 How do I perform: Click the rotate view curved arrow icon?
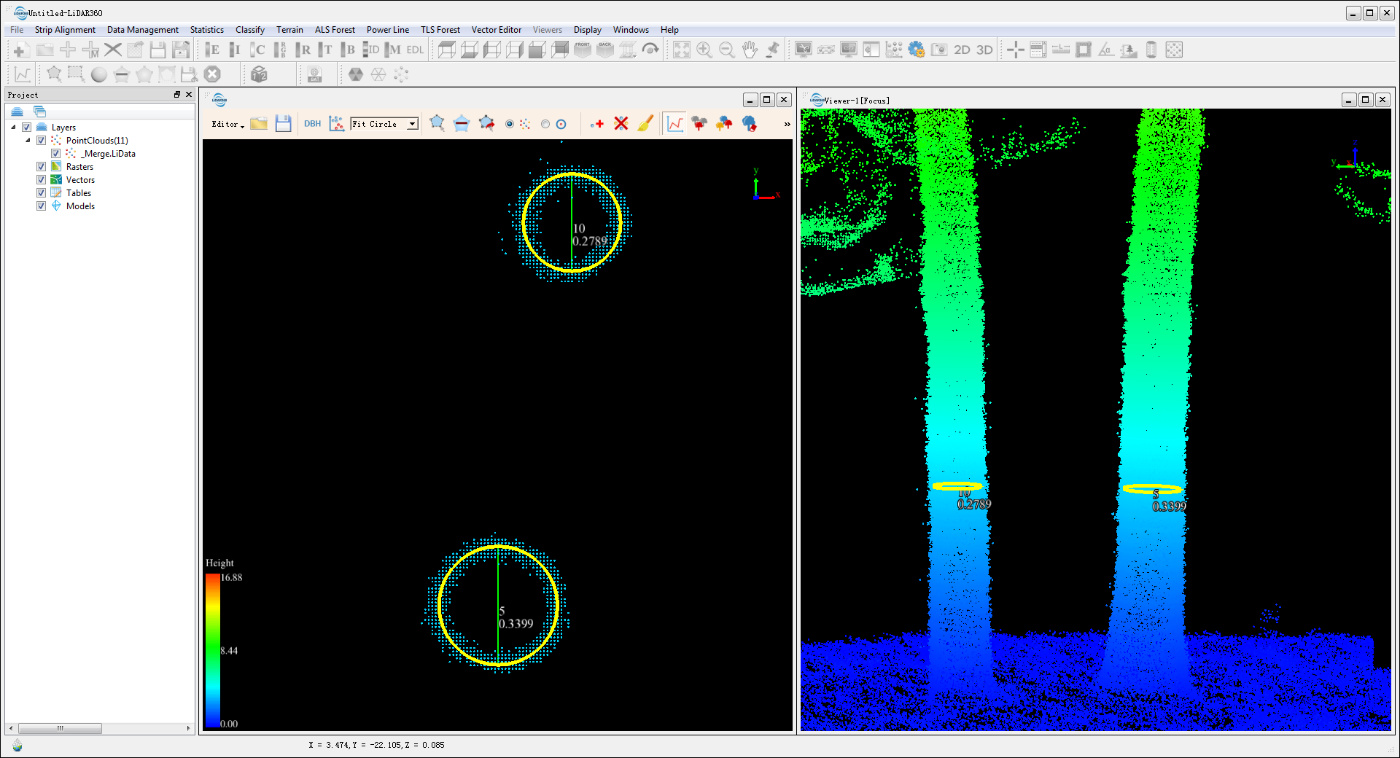click(x=651, y=49)
